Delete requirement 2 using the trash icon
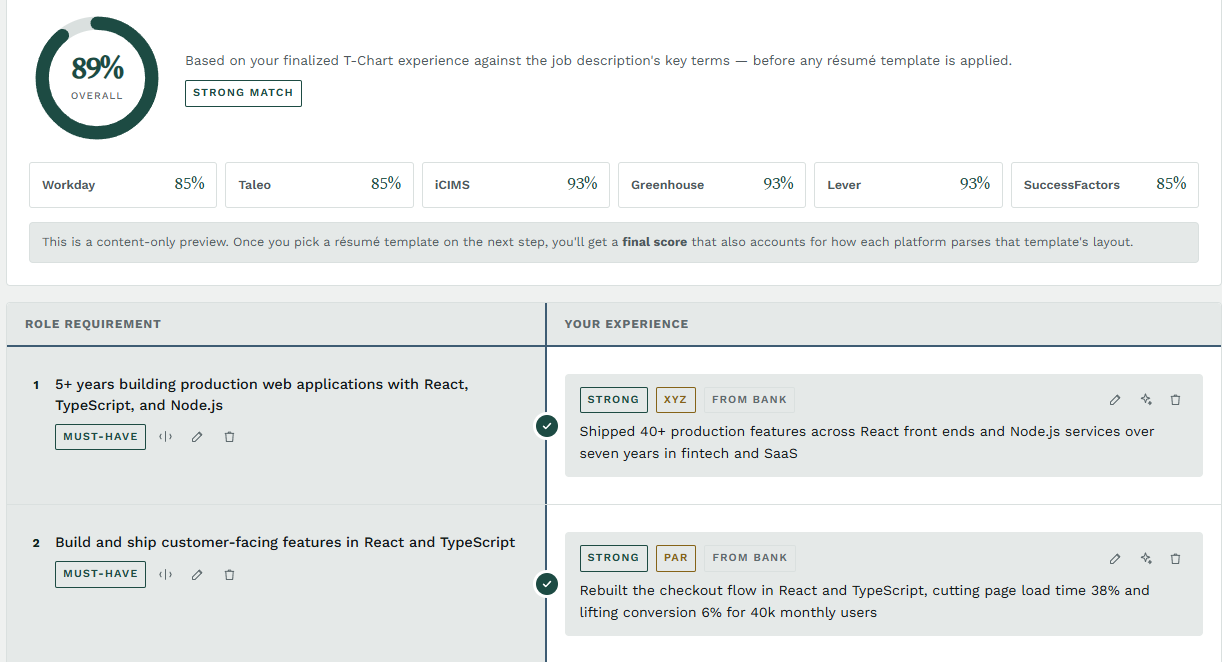 pyautogui.click(x=229, y=575)
